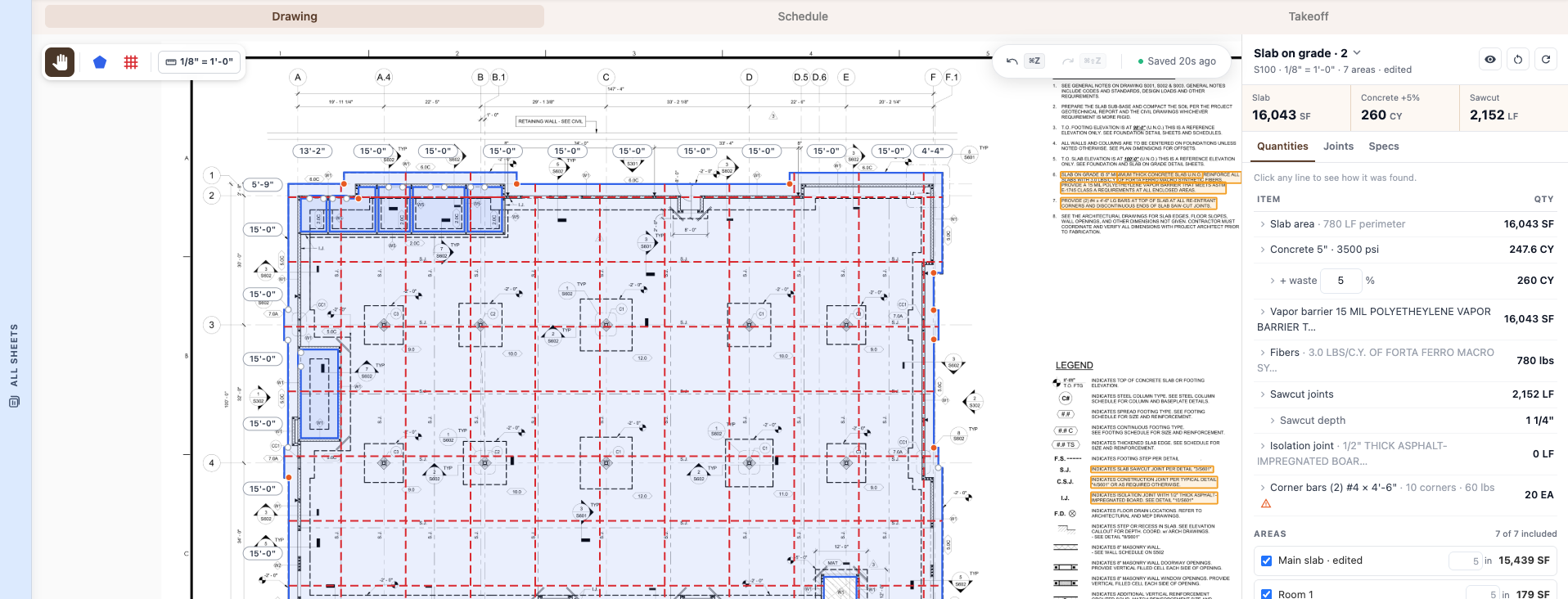
Task: Switch to the Takeoff tab
Action: tap(1309, 16)
